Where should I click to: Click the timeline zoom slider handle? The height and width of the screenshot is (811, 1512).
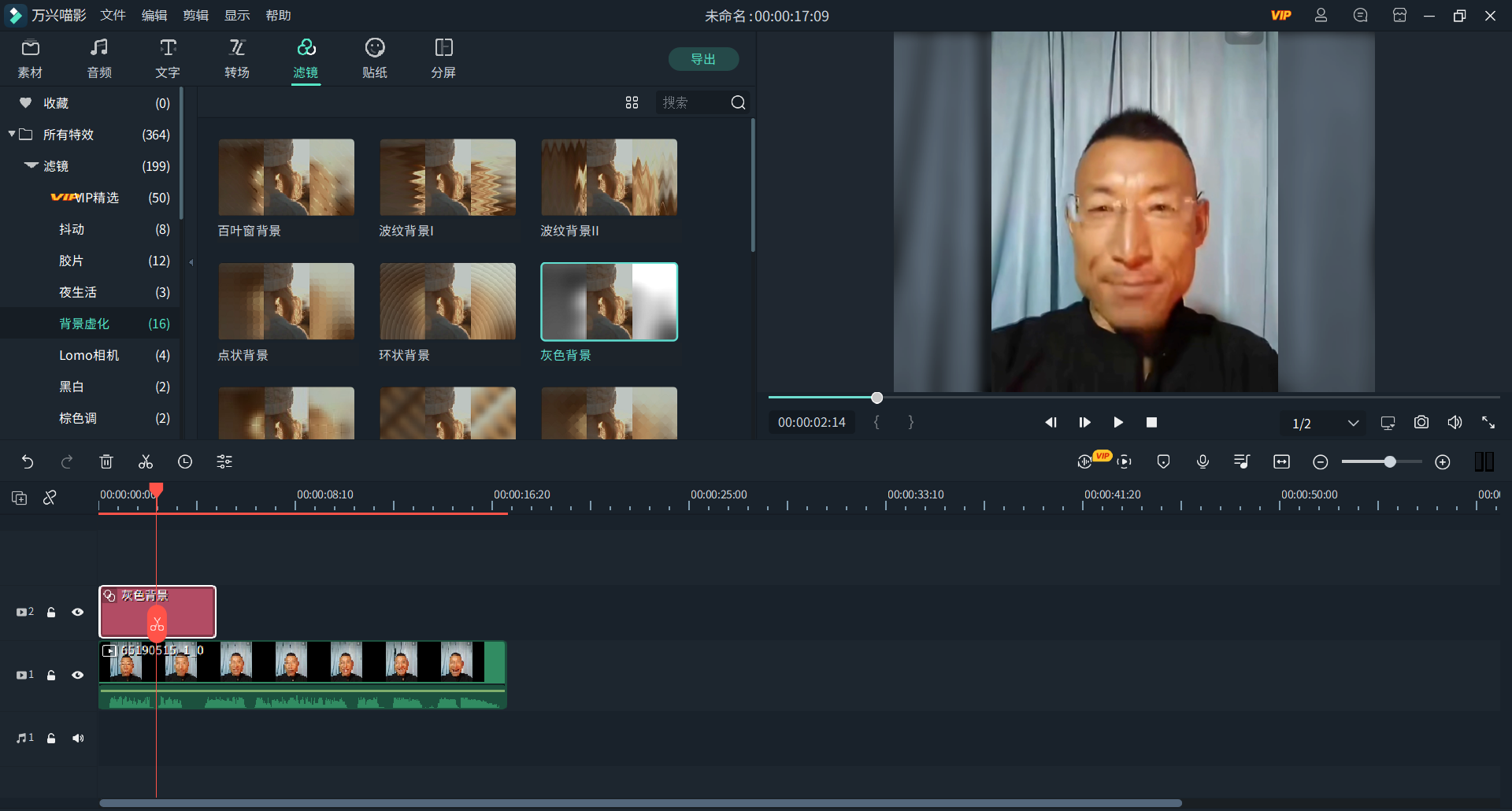[1390, 462]
